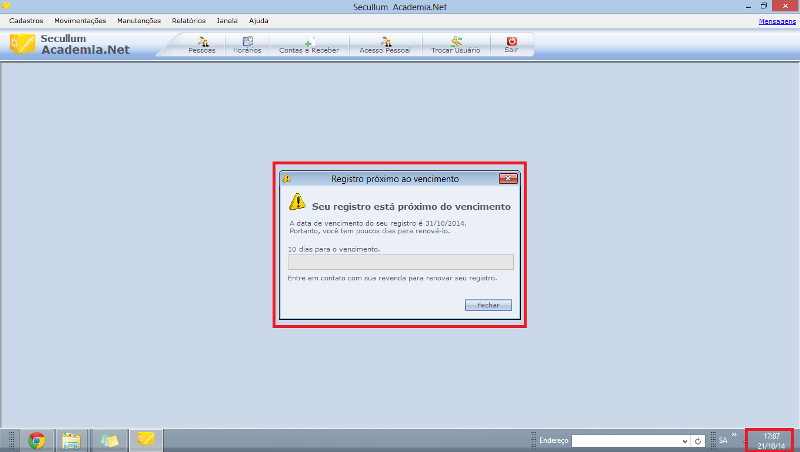
Task: Open the Cadastros menu
Action: (25, 20)
